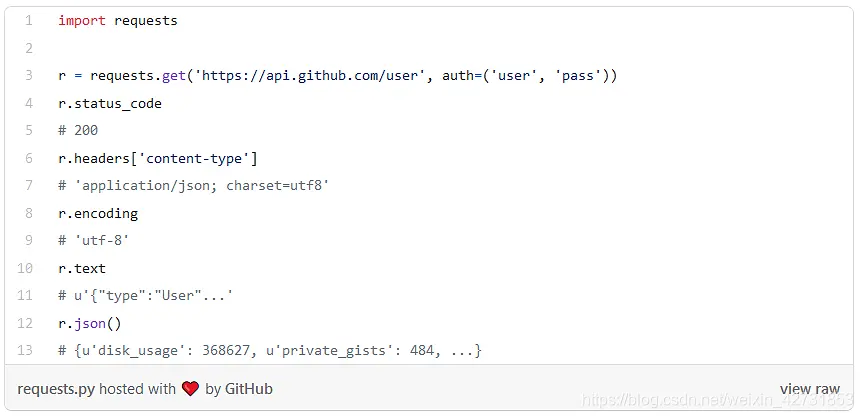Select line number 3

28,75
